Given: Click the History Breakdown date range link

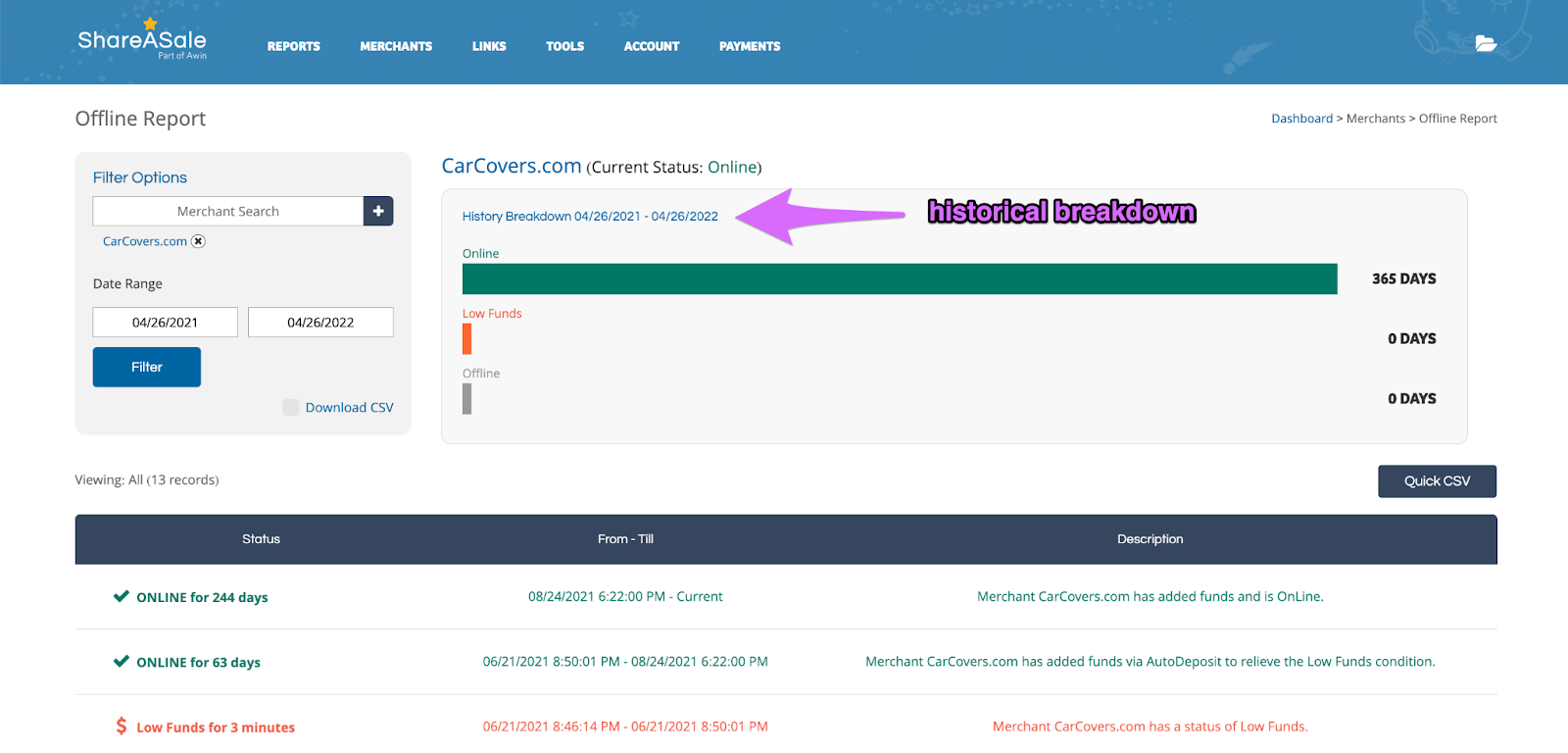Looking at the screenshot, I should tap(590, 217).
